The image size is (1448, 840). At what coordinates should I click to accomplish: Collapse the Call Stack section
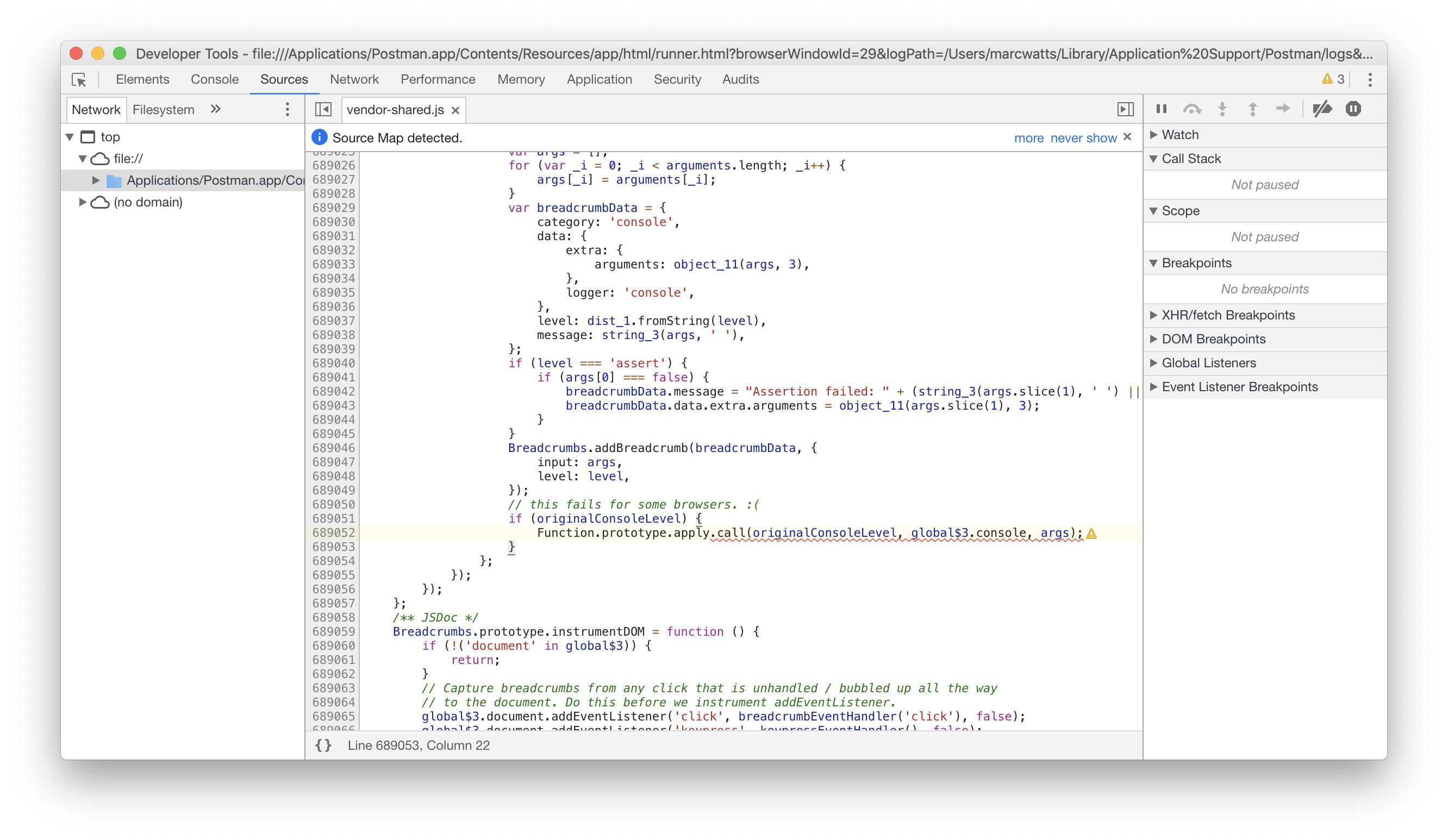point(1154,159)
